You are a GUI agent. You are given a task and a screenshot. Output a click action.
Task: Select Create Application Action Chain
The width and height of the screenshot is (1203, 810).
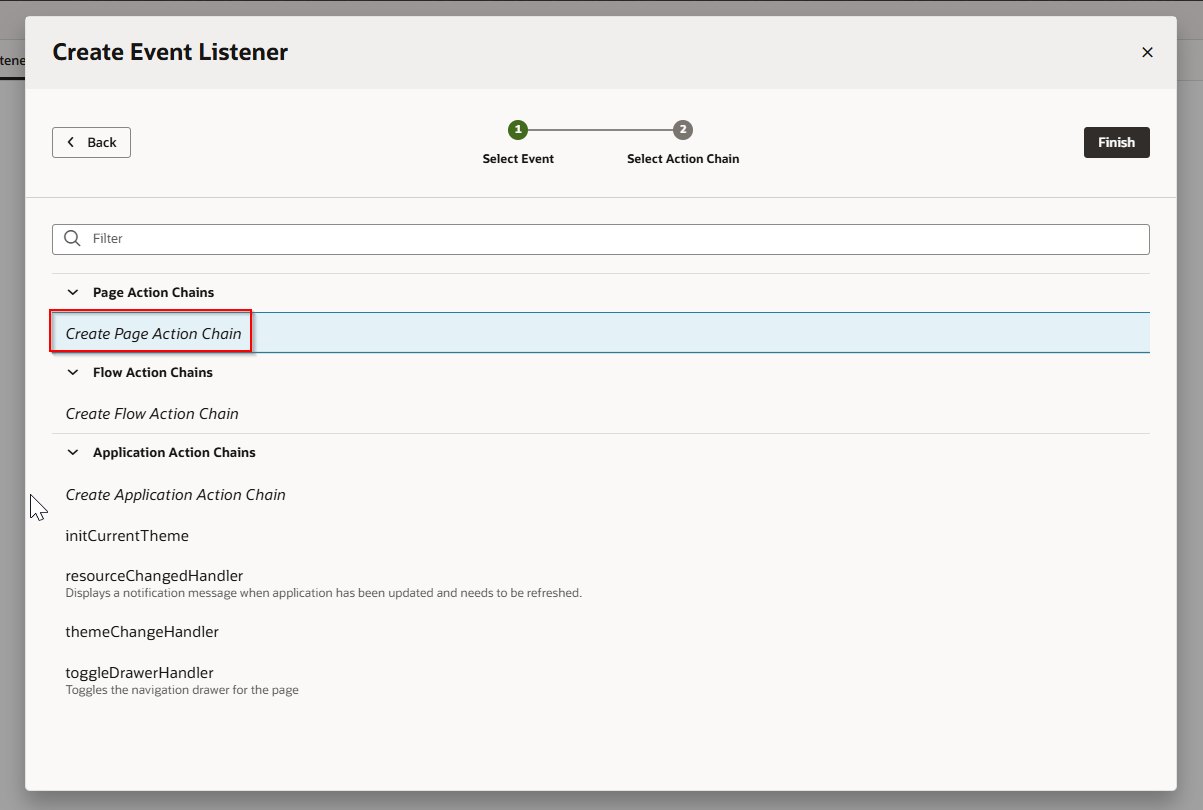(x=175, y=495)
